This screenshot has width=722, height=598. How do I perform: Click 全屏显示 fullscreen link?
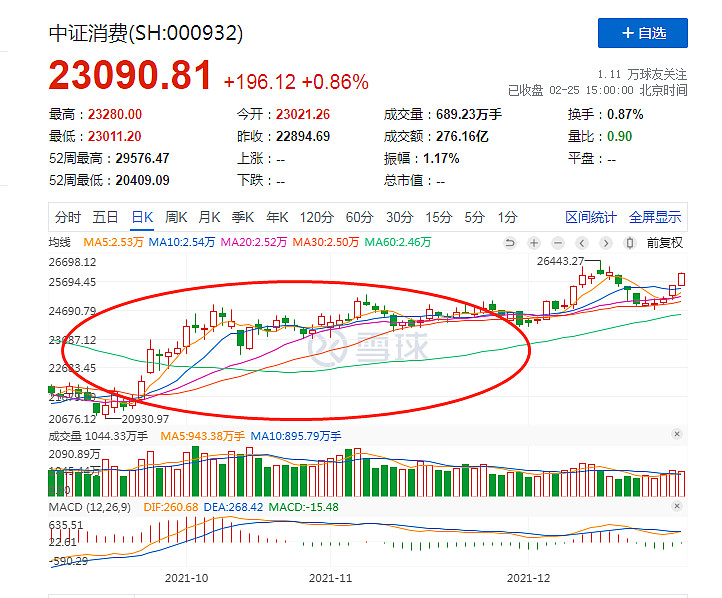[655, 217]
